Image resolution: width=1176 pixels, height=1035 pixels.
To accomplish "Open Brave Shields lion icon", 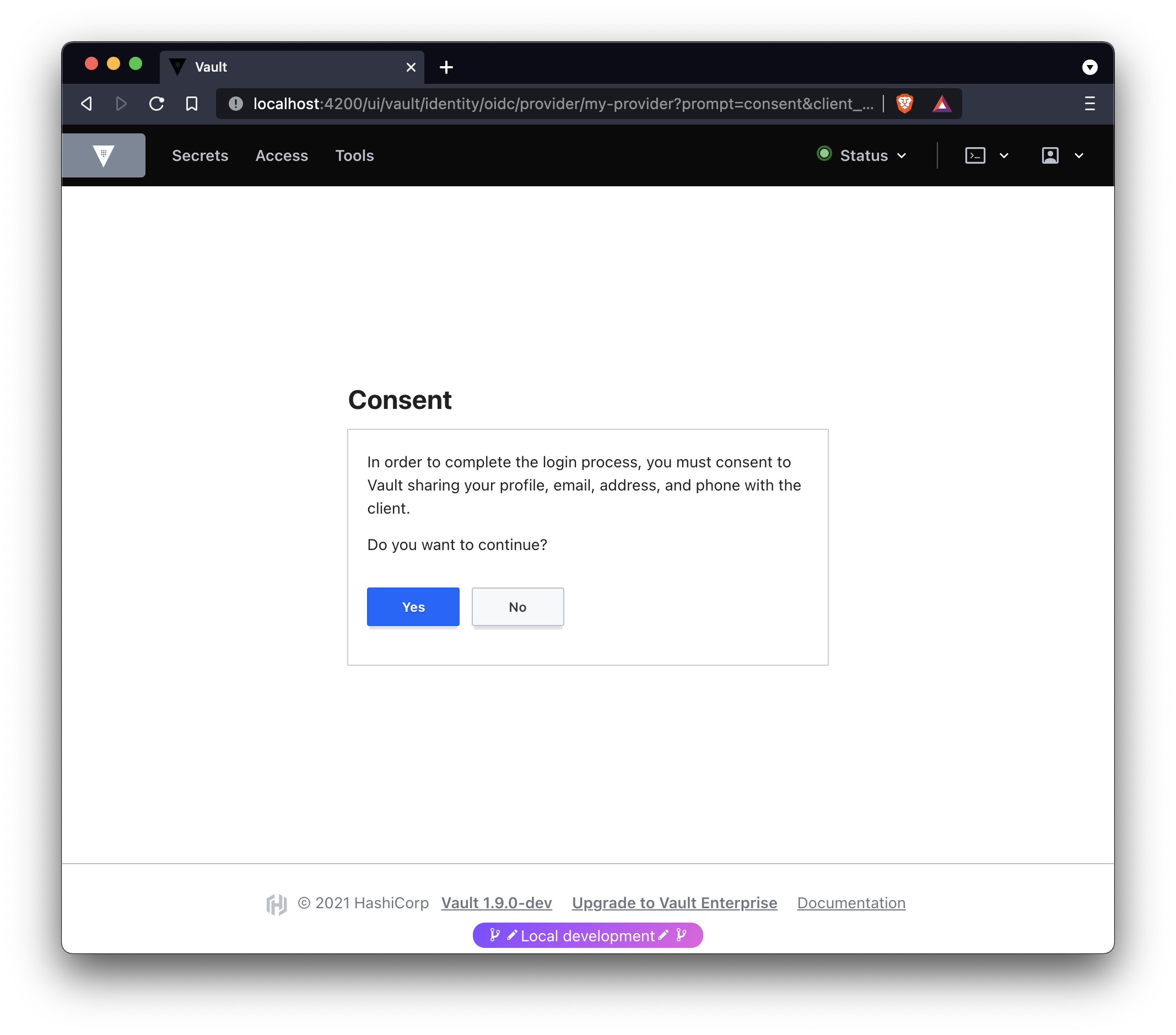I will pos(904,104).
